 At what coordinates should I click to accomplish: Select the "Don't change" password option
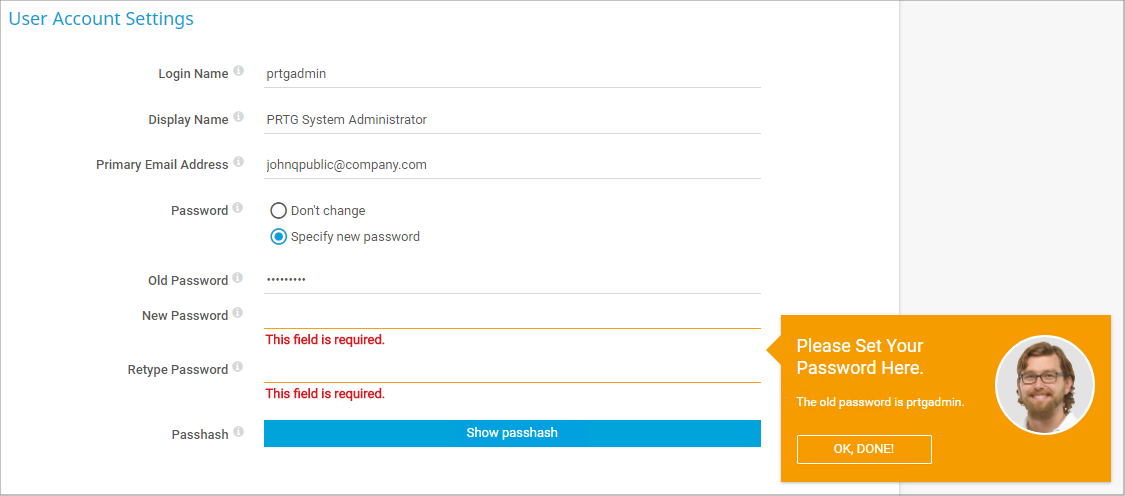(279, 211)
